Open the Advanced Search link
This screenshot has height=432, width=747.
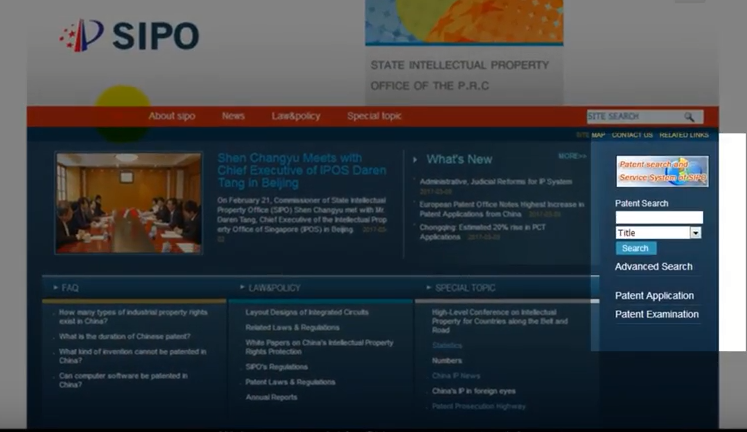pos(653,267)
